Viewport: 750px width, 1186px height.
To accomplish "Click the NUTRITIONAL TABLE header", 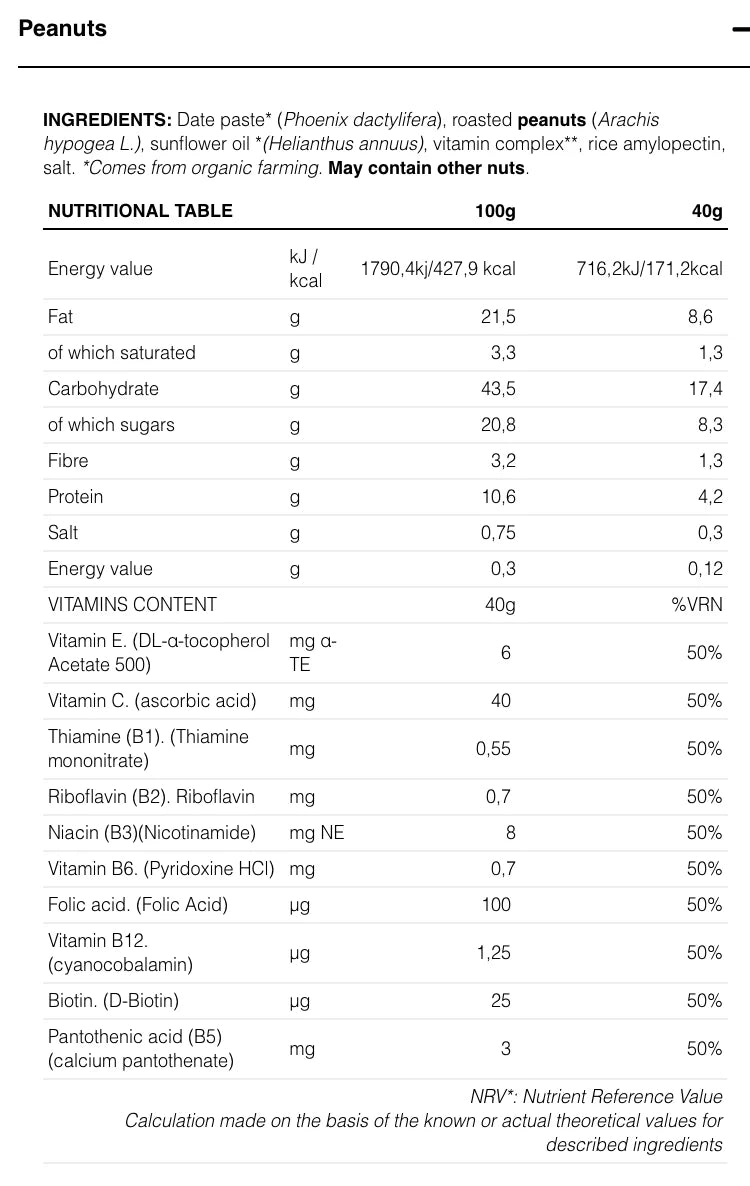I will click(141, 211).
